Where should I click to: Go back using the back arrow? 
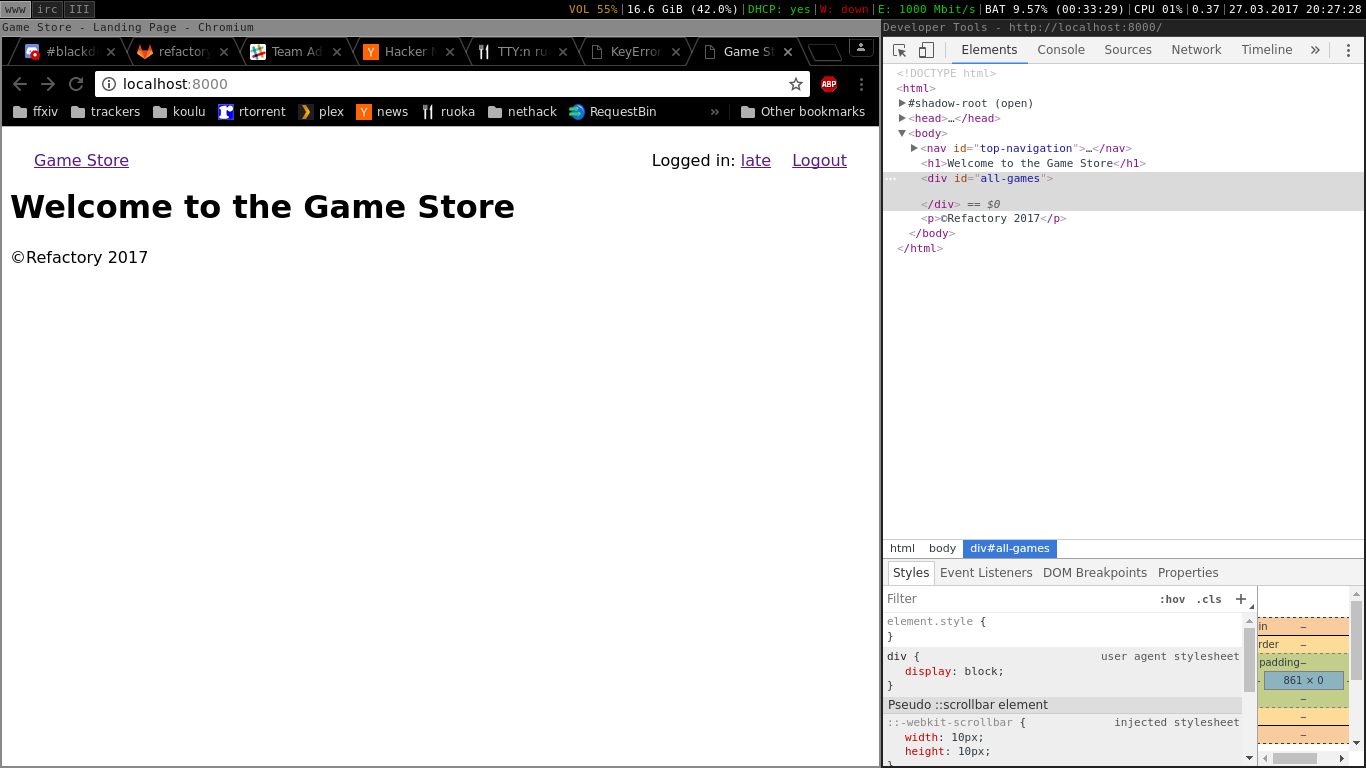(20, 84)
